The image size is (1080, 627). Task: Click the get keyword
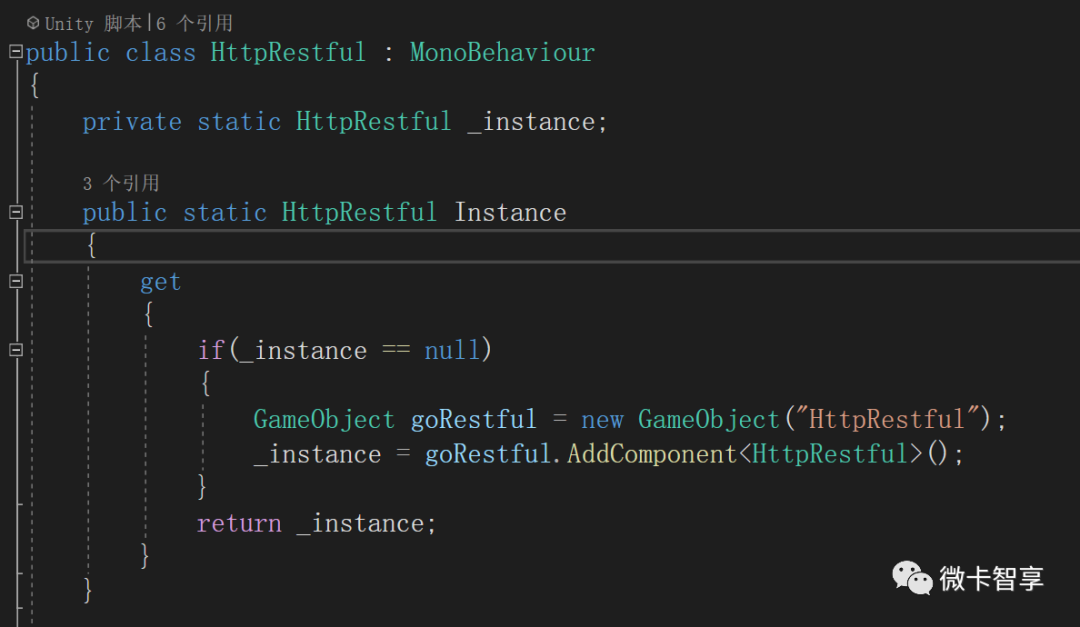point(160,282)
